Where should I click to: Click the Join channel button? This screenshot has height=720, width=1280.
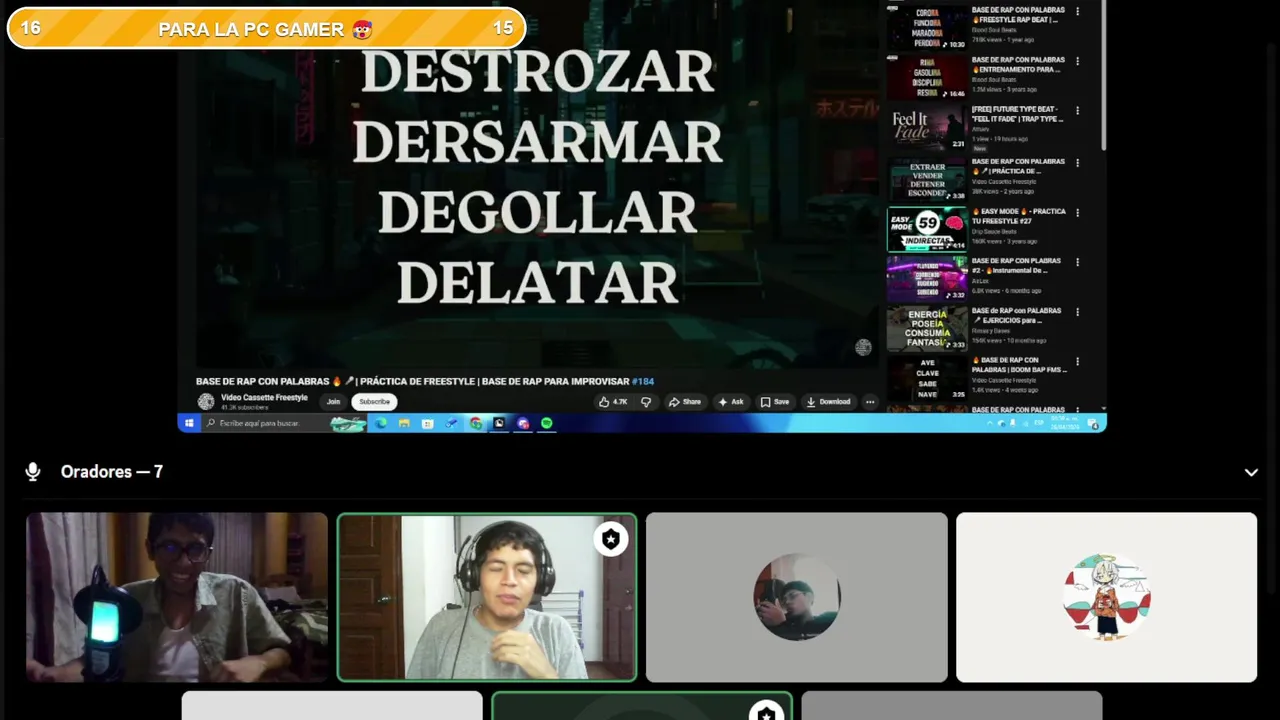tap(333, 402)
